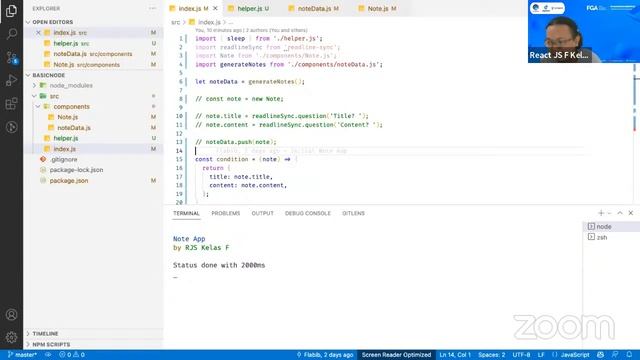The image size is (640, 360).
Task: Collapse the components folder
Action: pyautogui.click(x=71, y=107)
